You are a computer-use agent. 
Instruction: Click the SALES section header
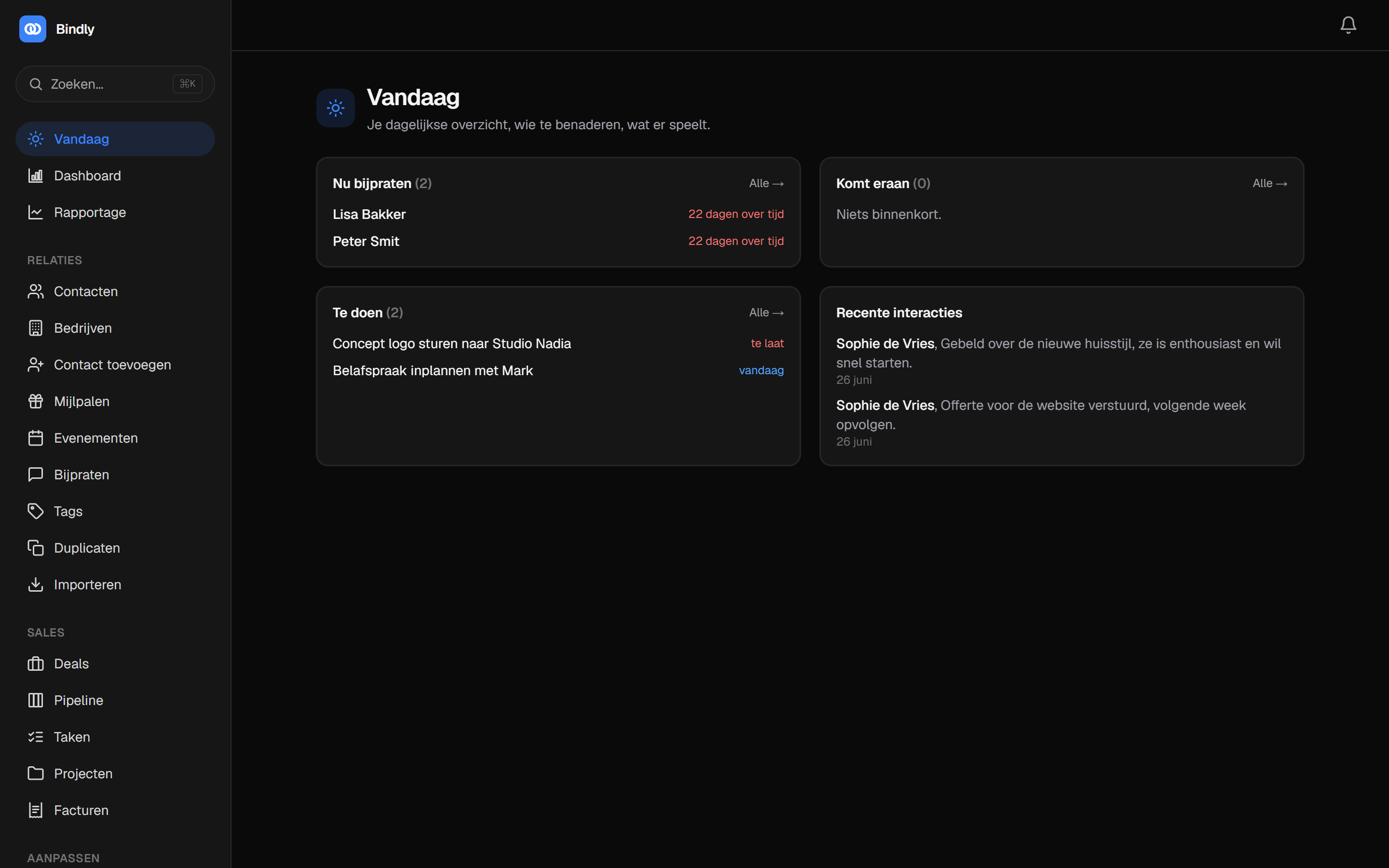[46, 633]
